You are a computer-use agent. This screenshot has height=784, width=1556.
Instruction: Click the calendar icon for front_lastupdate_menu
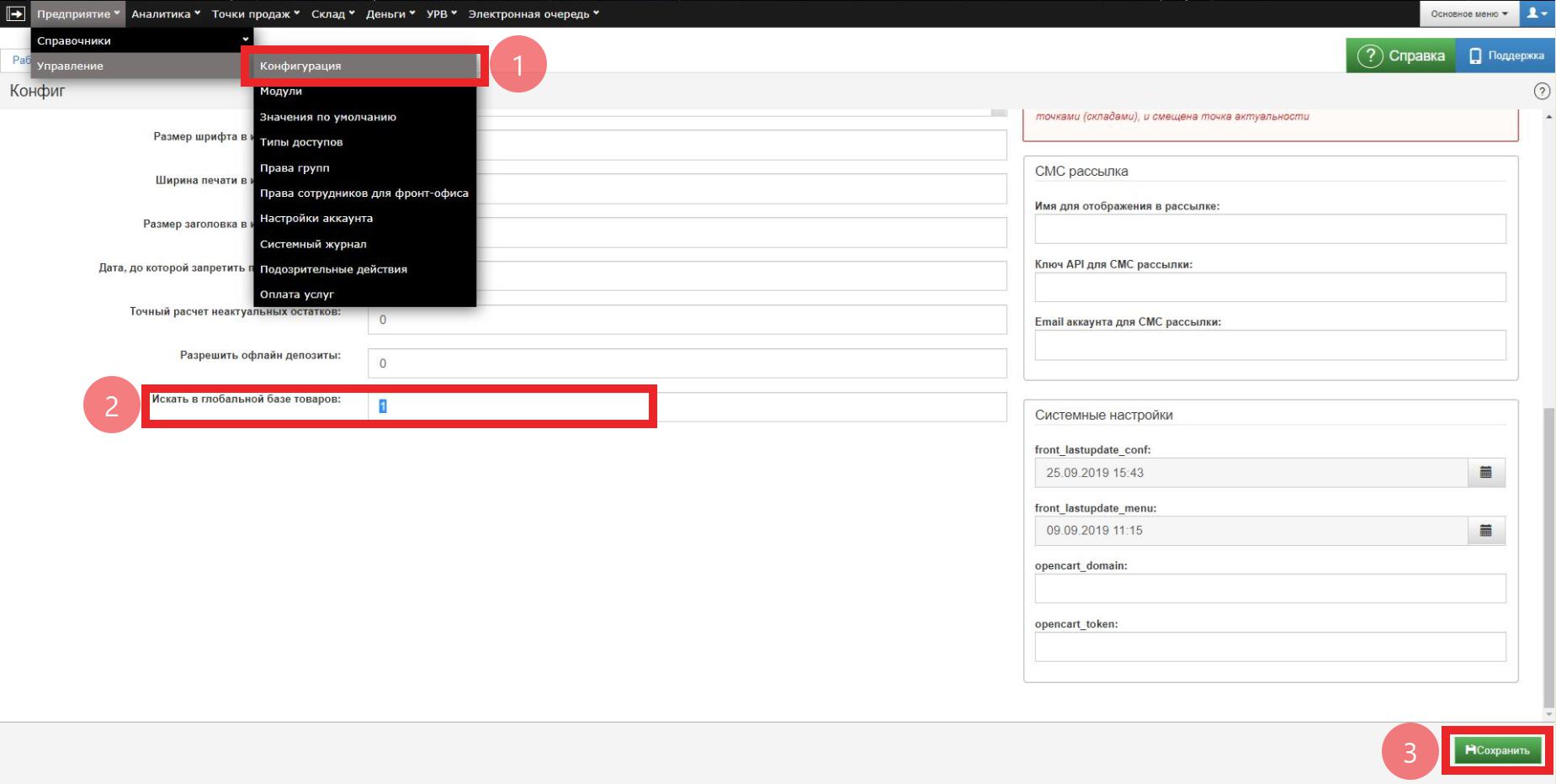(1485, 531)
